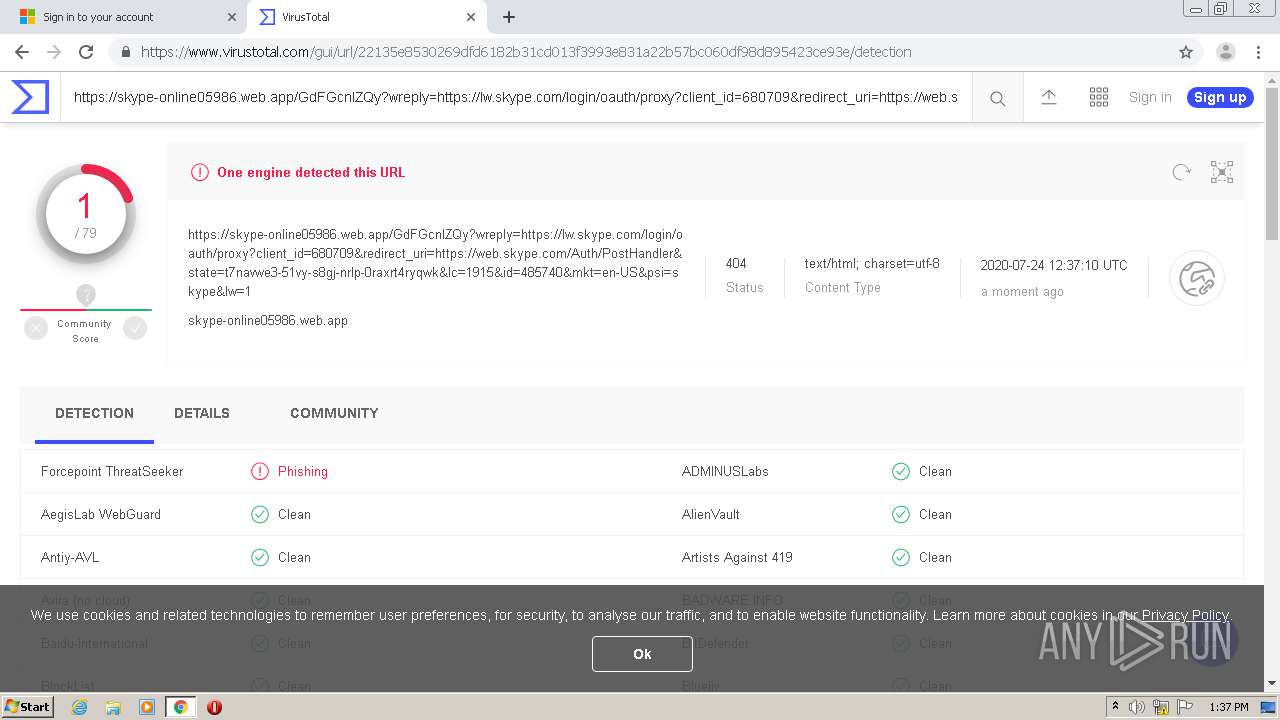This screenshot has height=720, width=1280.
Task: Open the VirusTotal logo home link
Action: [x=30, y=97]
